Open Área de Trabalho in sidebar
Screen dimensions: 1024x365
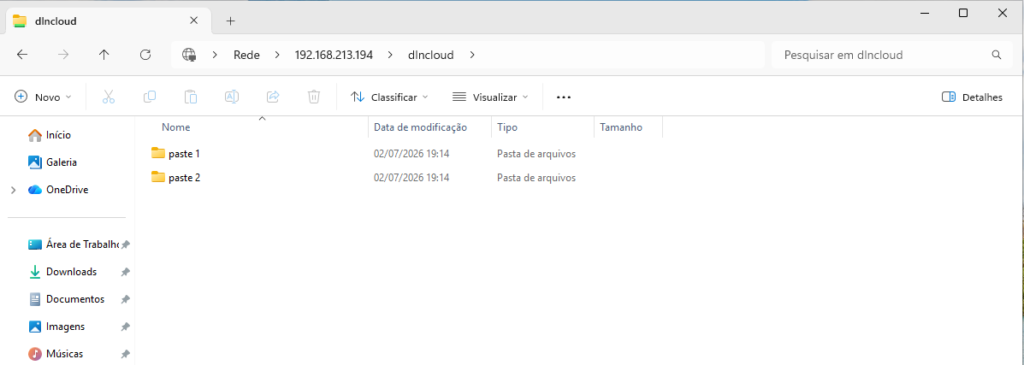point(74,244)
